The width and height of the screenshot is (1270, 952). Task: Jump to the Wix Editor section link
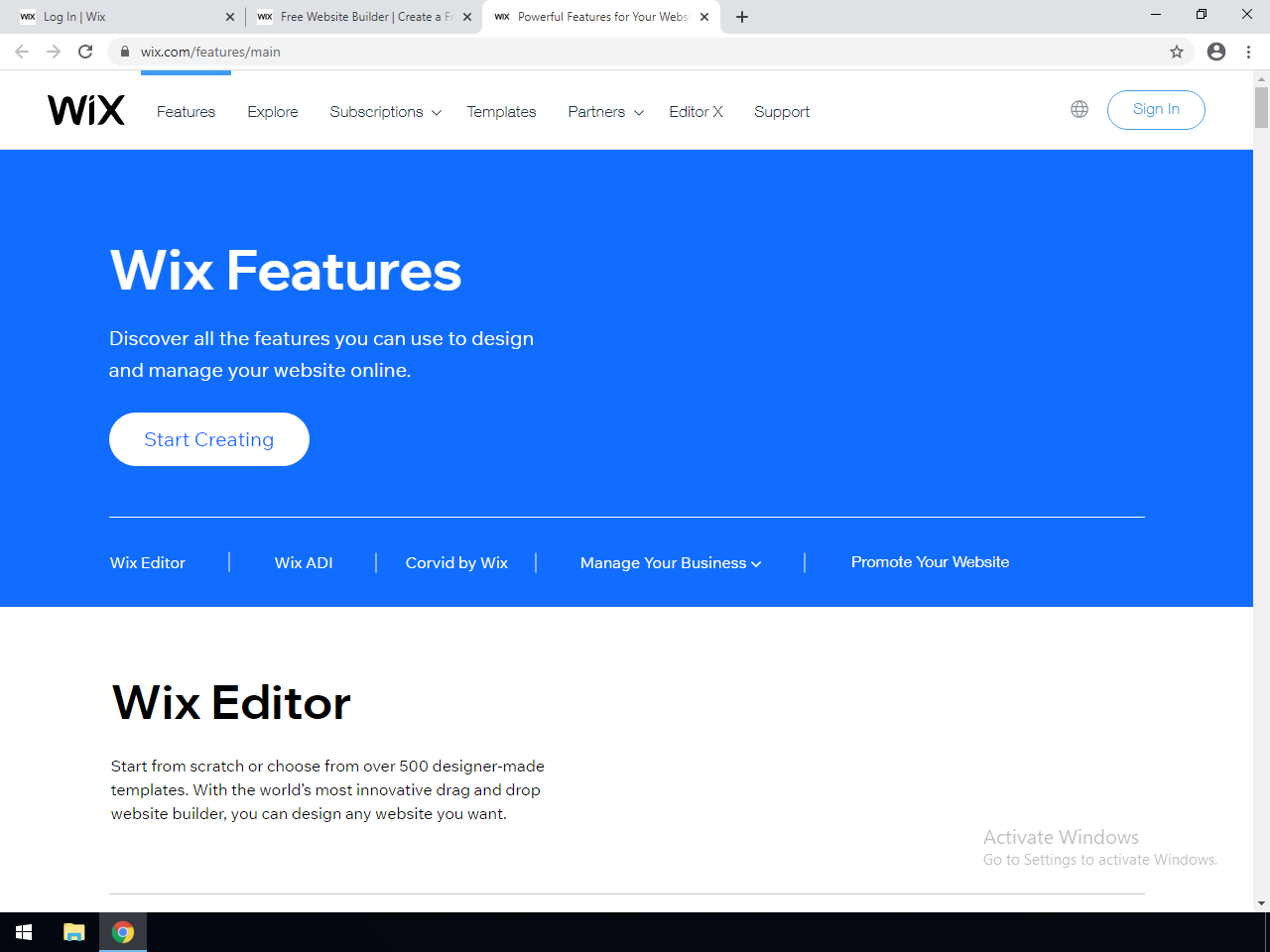pyautogui.click(x=148, y=563)
